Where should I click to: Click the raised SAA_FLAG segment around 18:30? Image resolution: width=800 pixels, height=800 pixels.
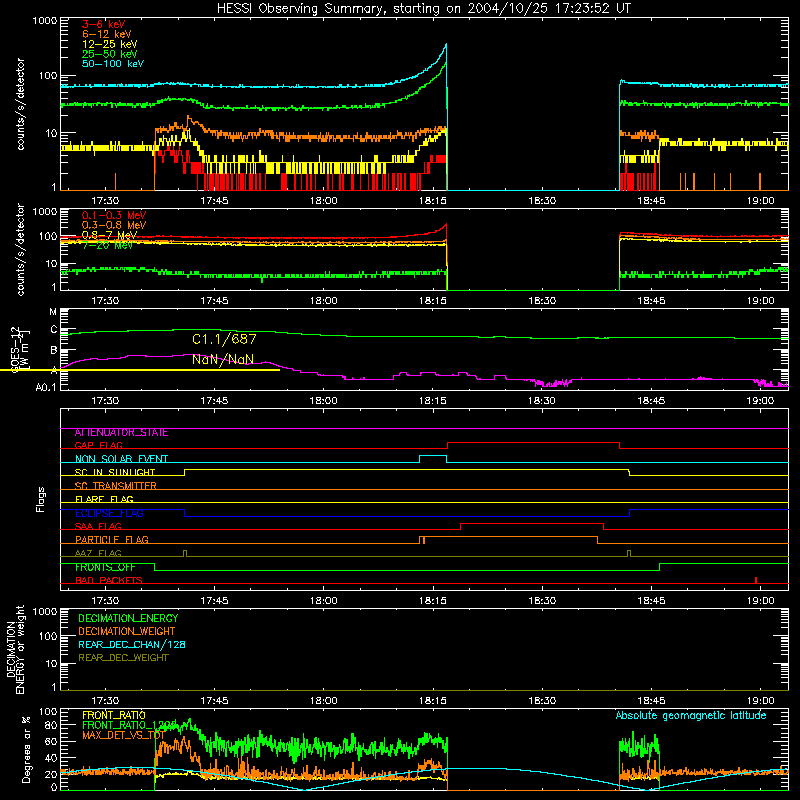[532, 524]
